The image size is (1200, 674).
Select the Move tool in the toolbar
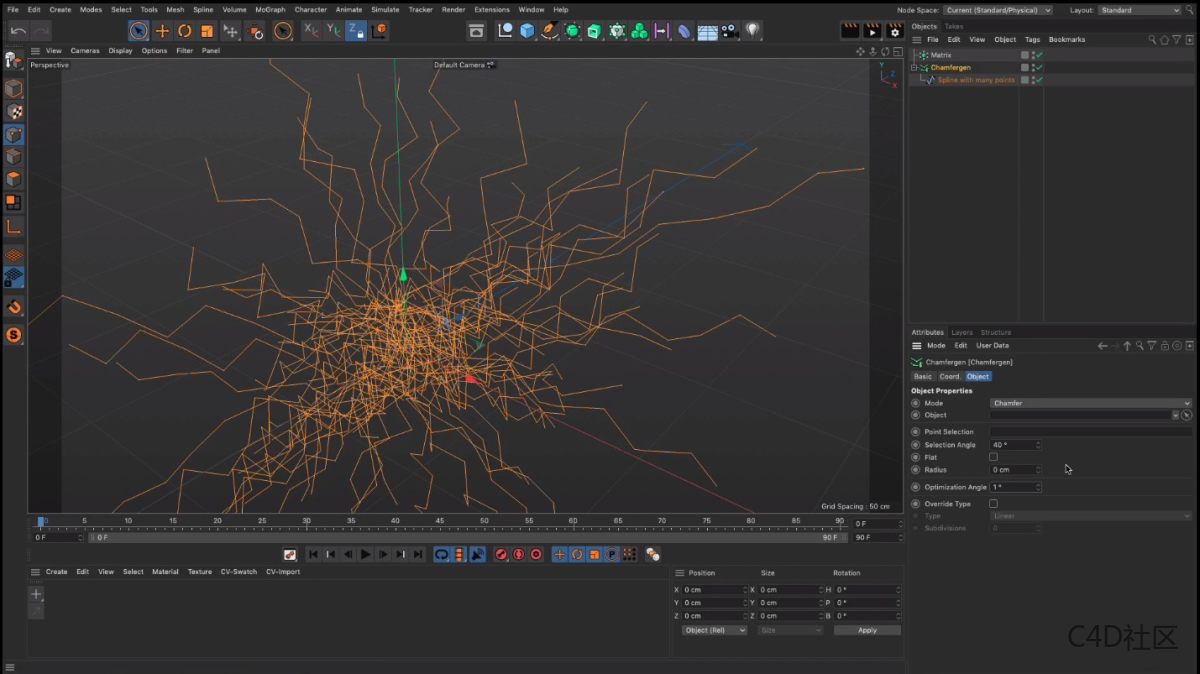(x=162, y=30)
